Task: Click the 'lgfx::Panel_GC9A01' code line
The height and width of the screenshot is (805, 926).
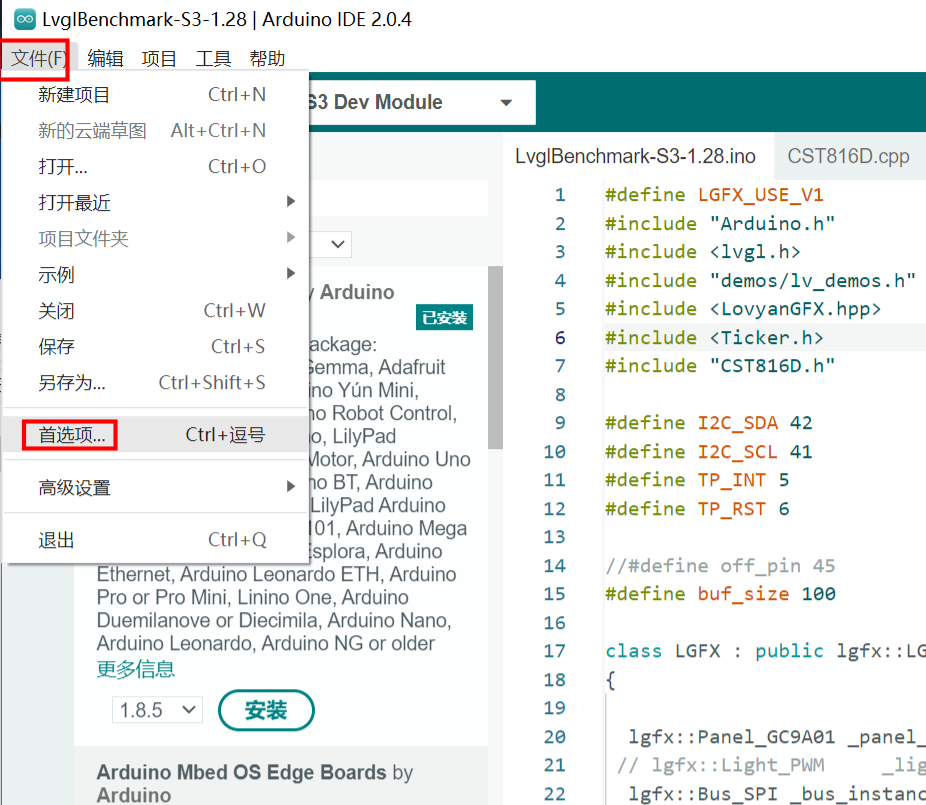Action: (777, 736)
